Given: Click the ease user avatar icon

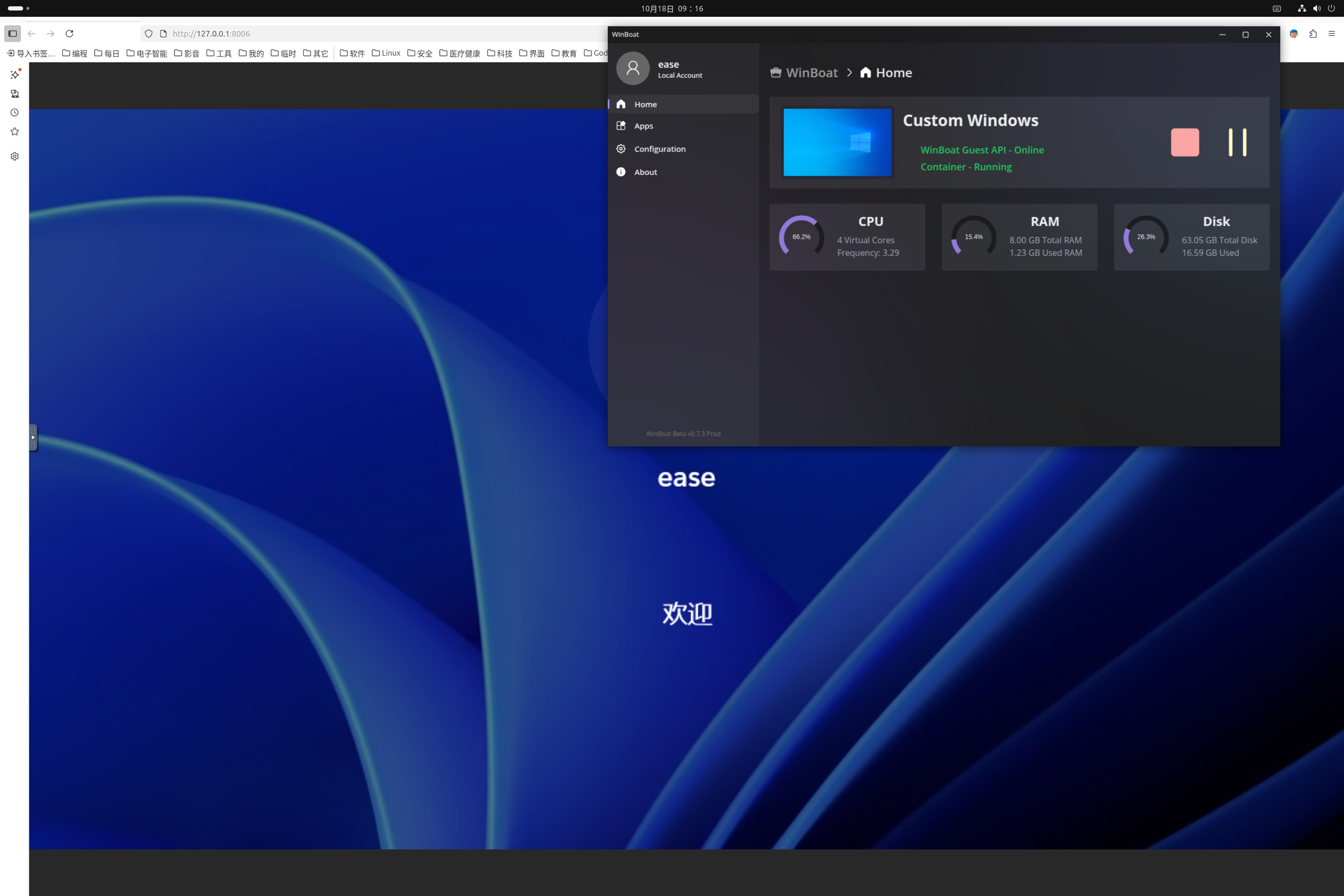Looking at the screenshot, I should pos(632,69).
